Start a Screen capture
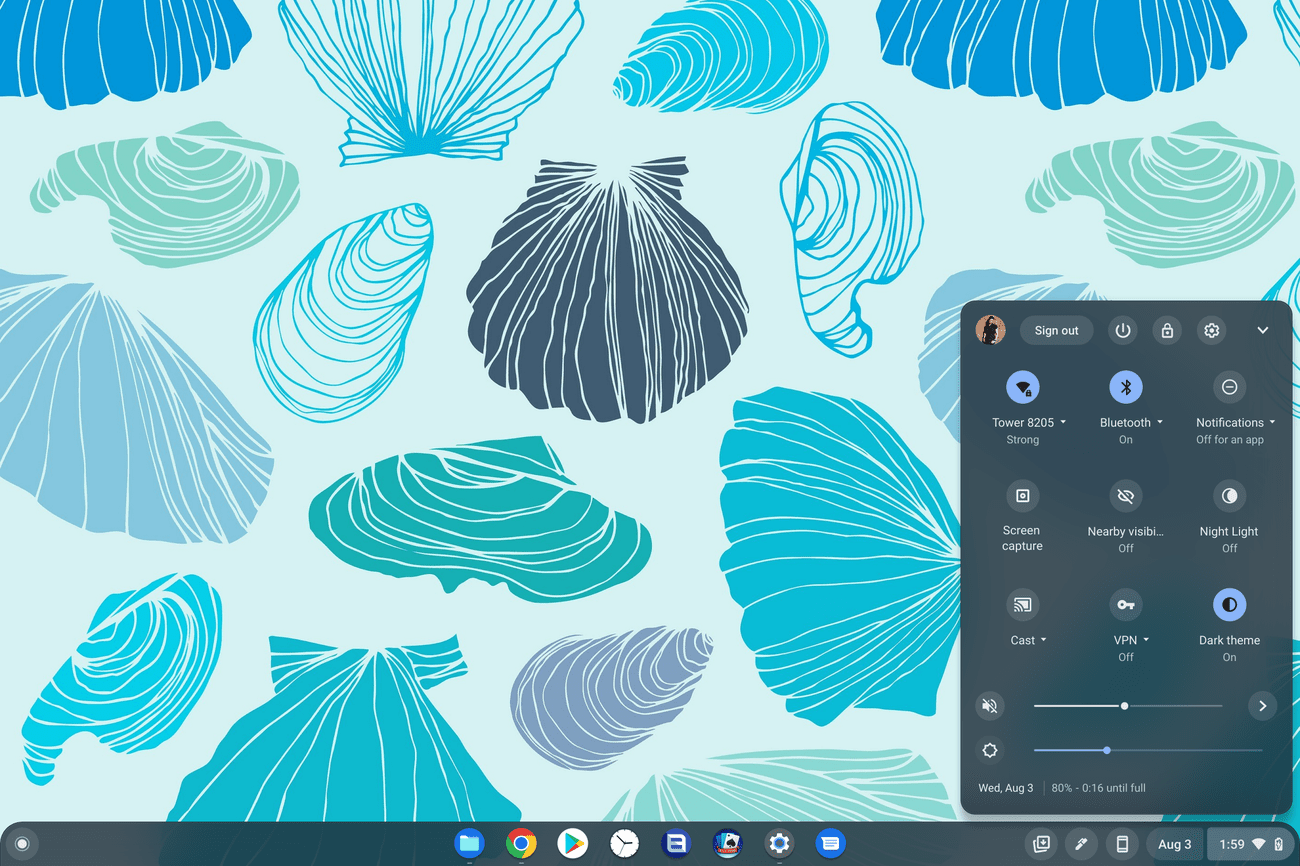The width and height of the screenshot is (1300, 866). 1022,496
